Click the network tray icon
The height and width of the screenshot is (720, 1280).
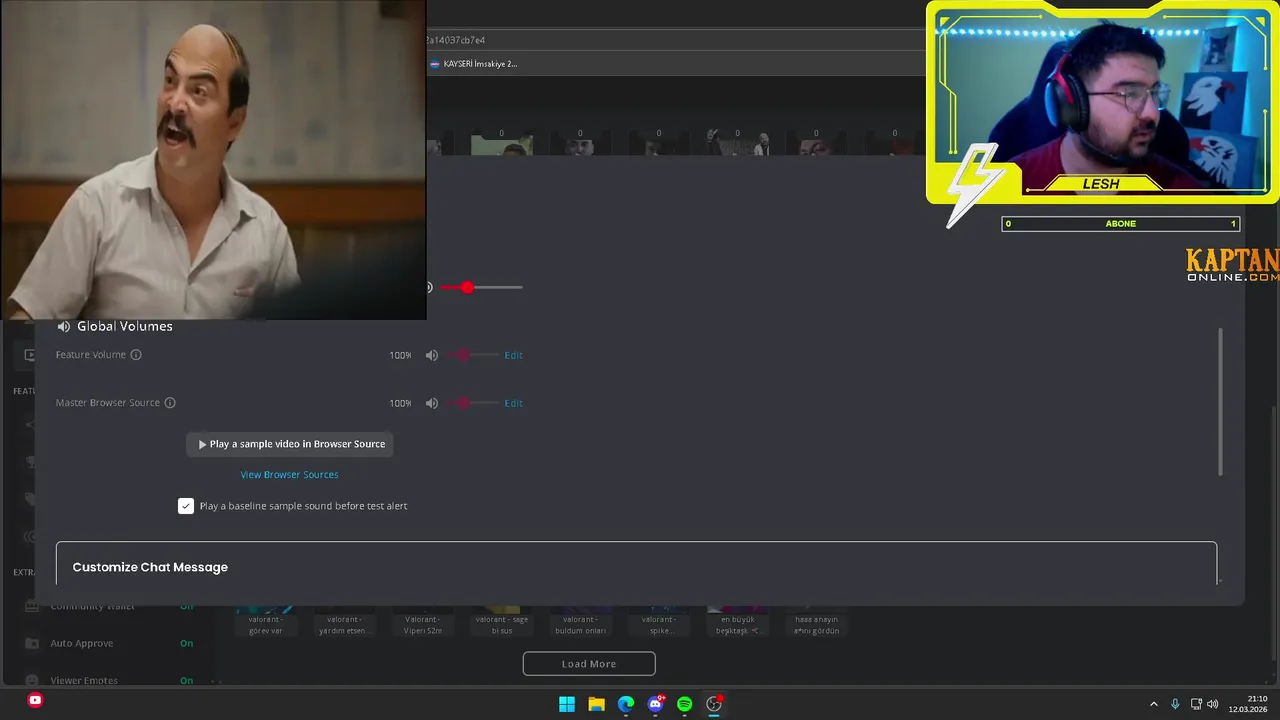[x=1196, y=704]
